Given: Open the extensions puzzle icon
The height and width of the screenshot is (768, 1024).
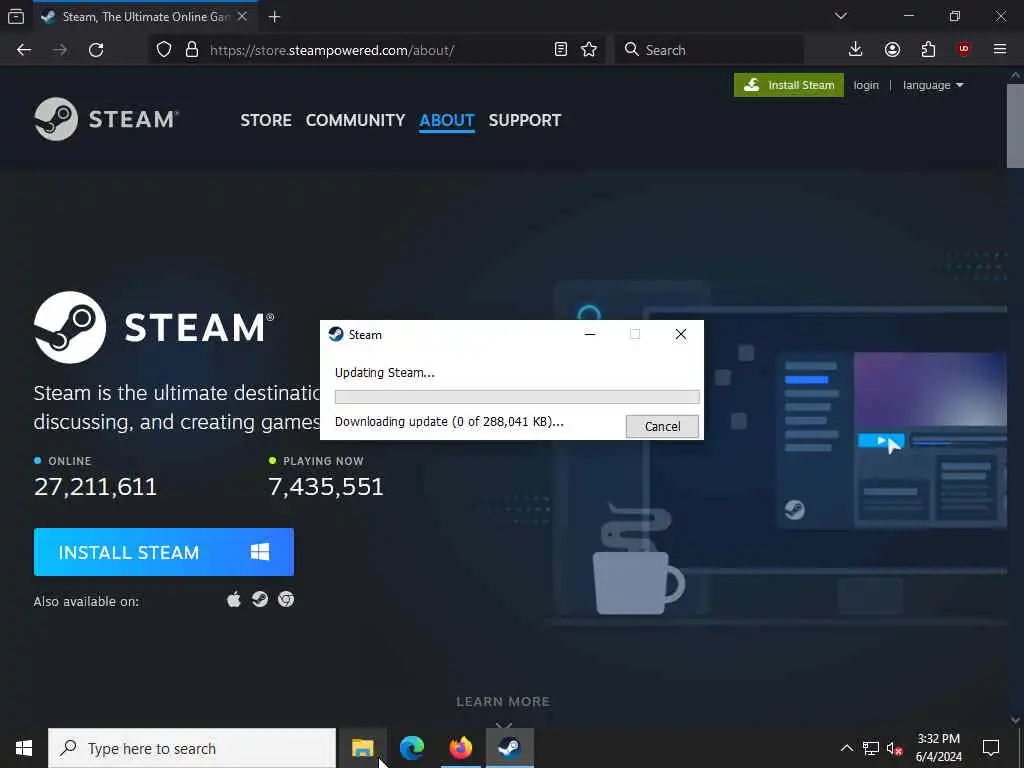Looking at the screenshot, I should [x=928, y=50].
